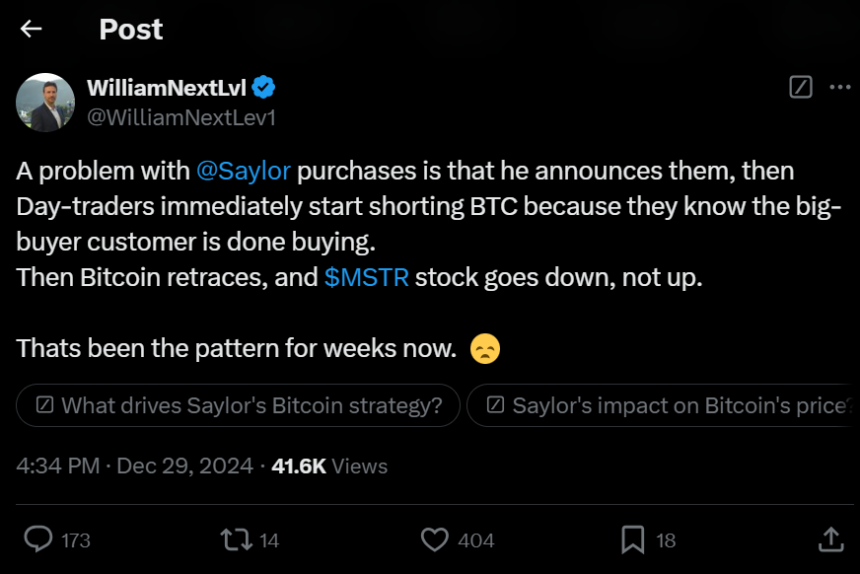
Task: Like the post with the heart icon
Action: coord(434,539)
